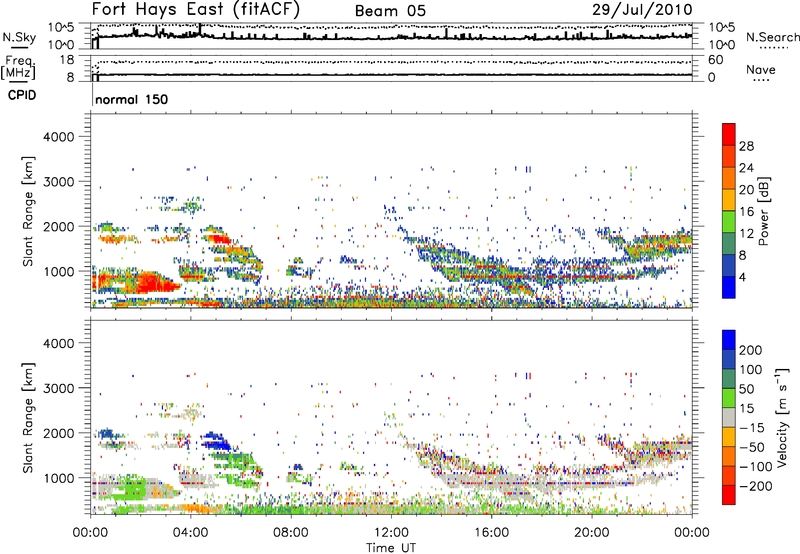Viewport: 800px width, 554px height.
Task: Click the date "29/Jul/2010" in the header
Action: tap(642, 10)
